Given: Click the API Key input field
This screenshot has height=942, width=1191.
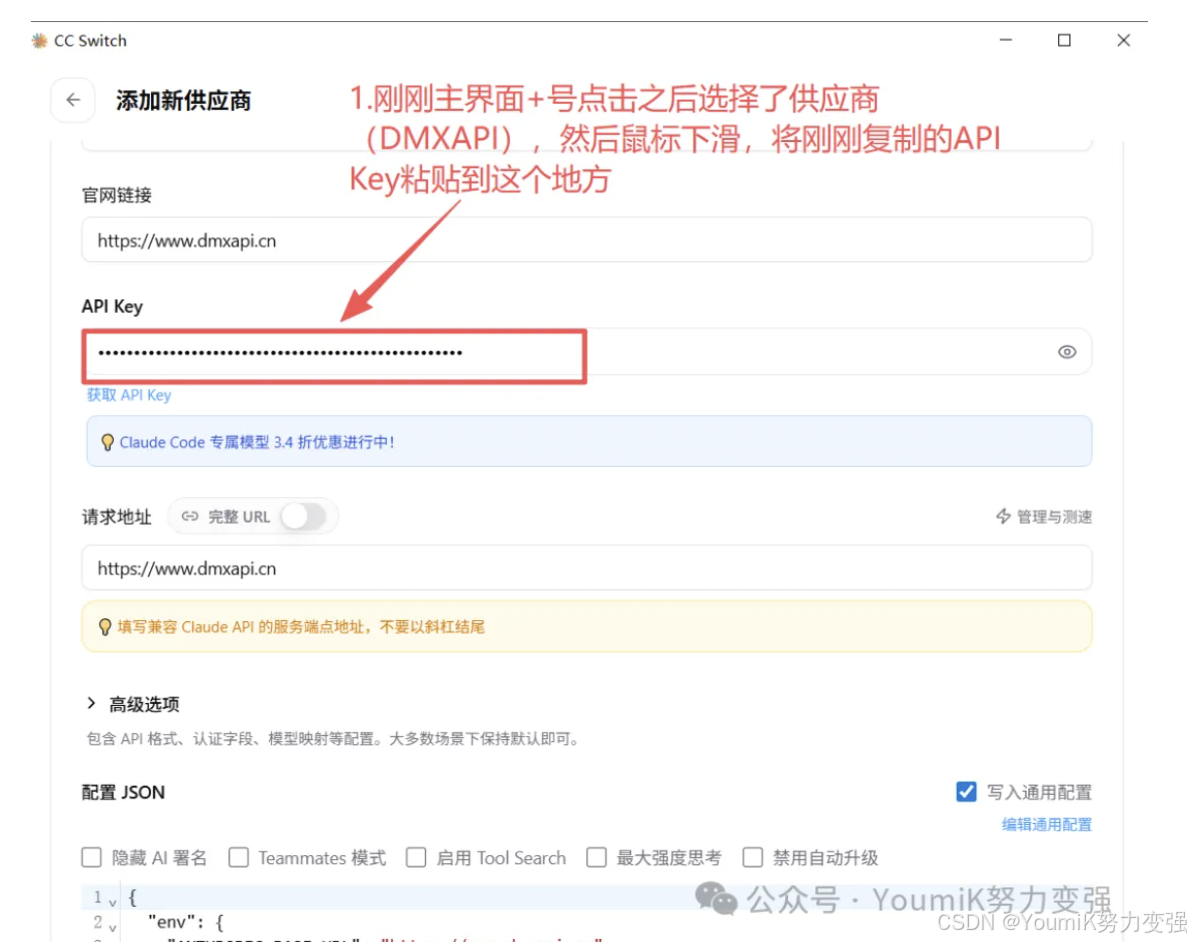Looking at the screenshot, I should click(x=586, y=352).
